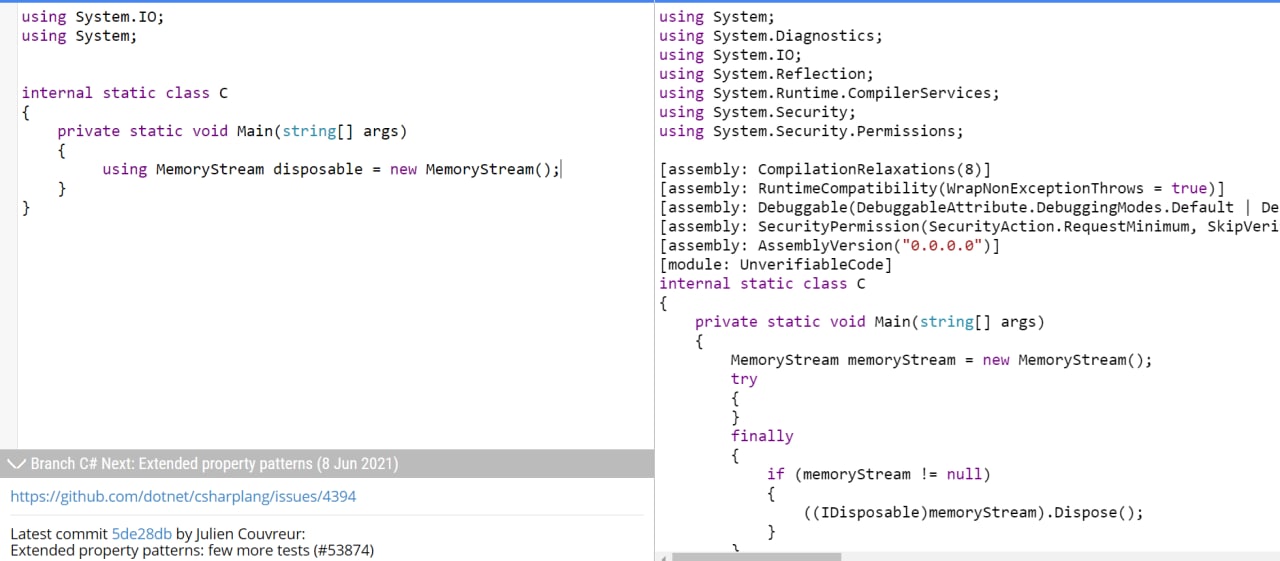Click 'private static void Main' in left editor

click(x=233, y=131)
